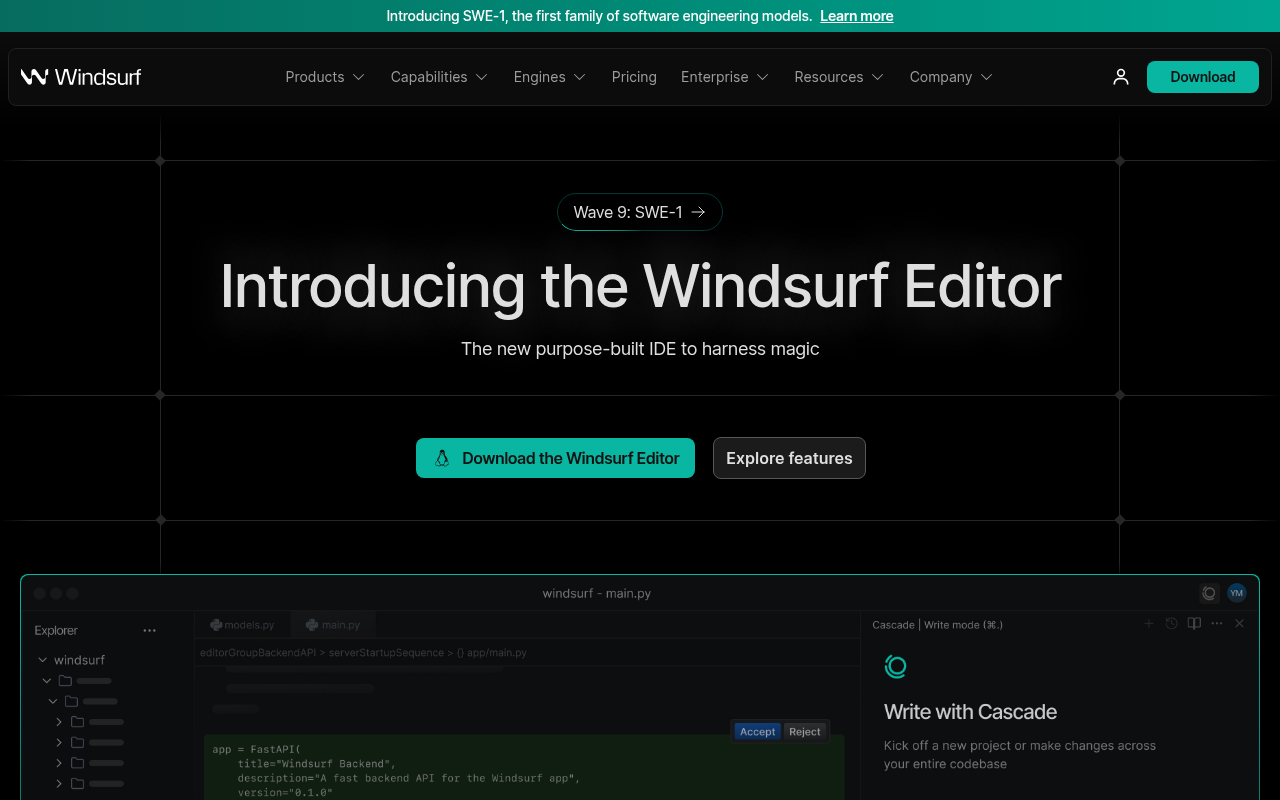Image resolution: width=1280 pixels, height=800 pixels.
Task: Start a new Cascade conversation with the plus icon
Action: point(1148,623)
